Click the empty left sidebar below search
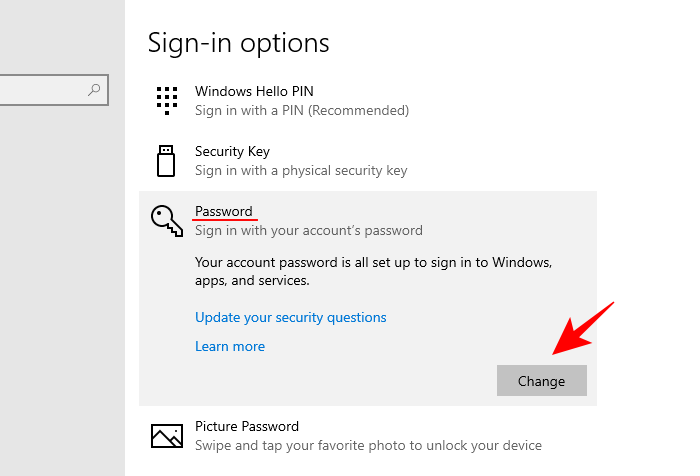Image resolution: width=700 pixels, height=476 pixels. click(60, 300)
